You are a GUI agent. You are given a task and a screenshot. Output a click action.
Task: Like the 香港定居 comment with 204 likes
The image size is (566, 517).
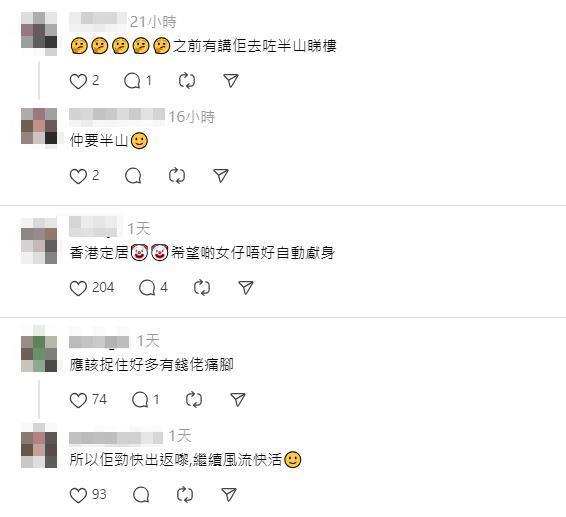point(78,288)
